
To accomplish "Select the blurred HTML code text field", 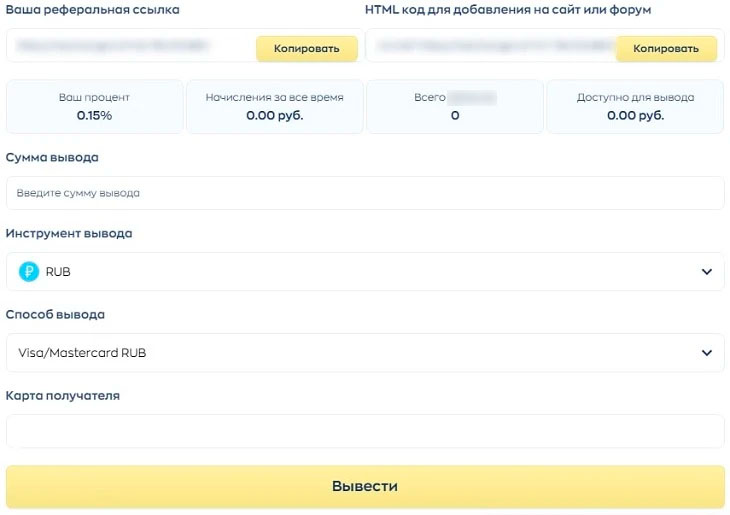I will [490, 46].
